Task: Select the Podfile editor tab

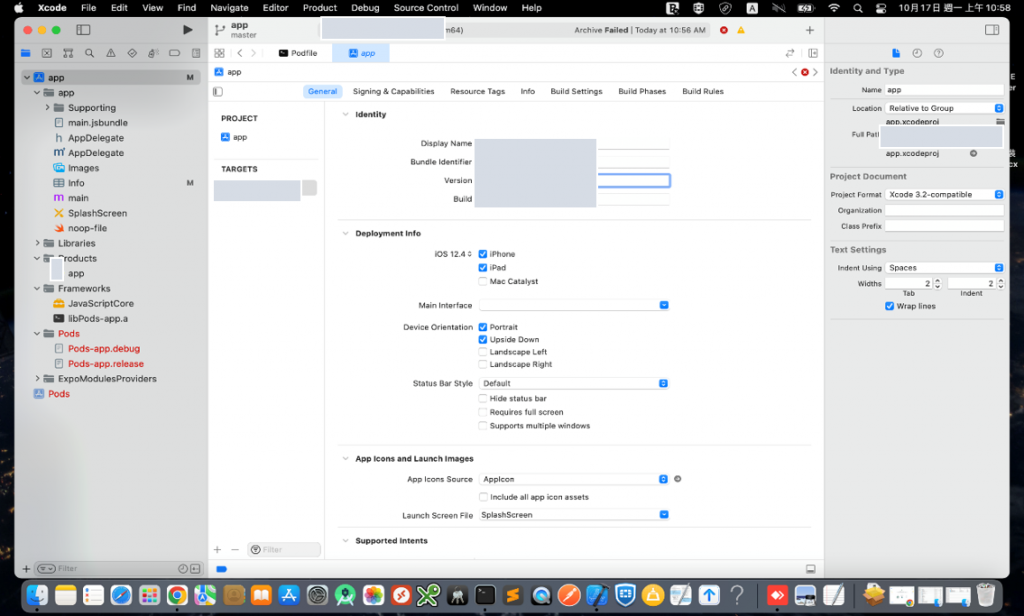Action: (298, 53)
